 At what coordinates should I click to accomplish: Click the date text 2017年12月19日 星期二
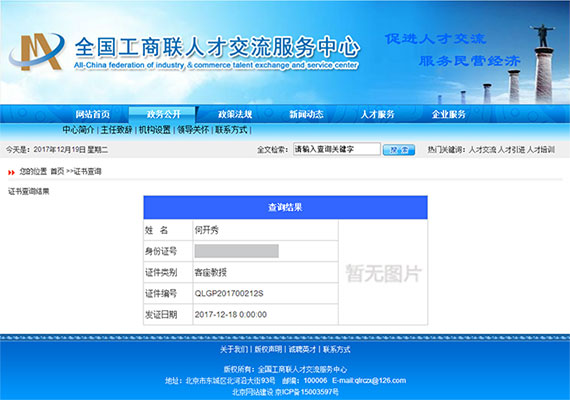(71, 149)
